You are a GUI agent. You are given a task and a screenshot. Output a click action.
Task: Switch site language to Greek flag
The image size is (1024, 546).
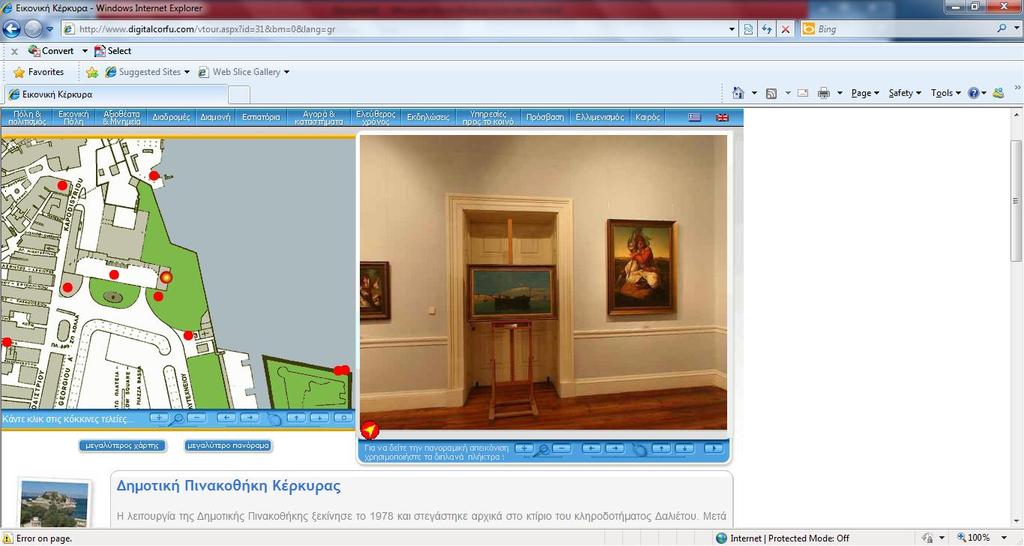[x=695, y=118]
